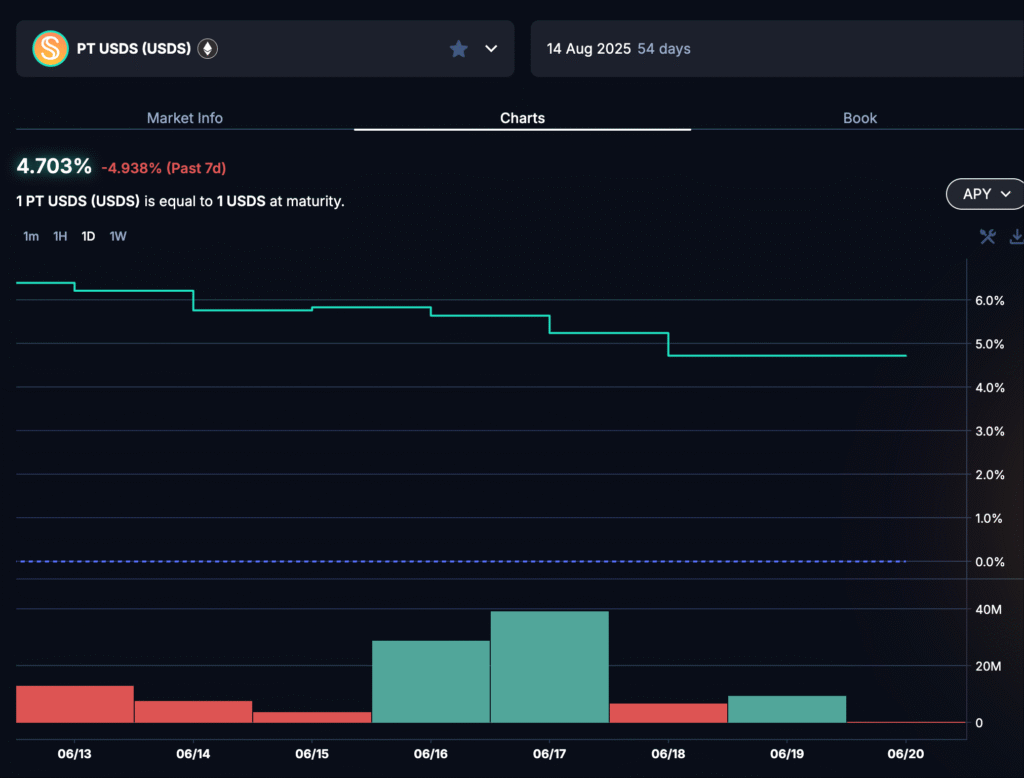Click the 06/17 date axis label
The width and height of the screenshot is (1024, 778).
549,754
